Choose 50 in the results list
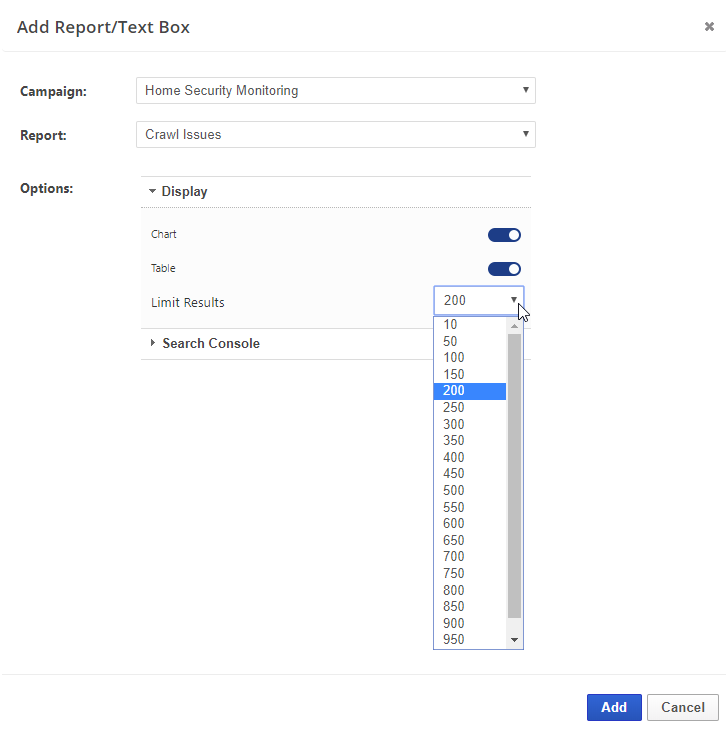The height and width of the screenshot is (732, 726). (x=451, y=341)
